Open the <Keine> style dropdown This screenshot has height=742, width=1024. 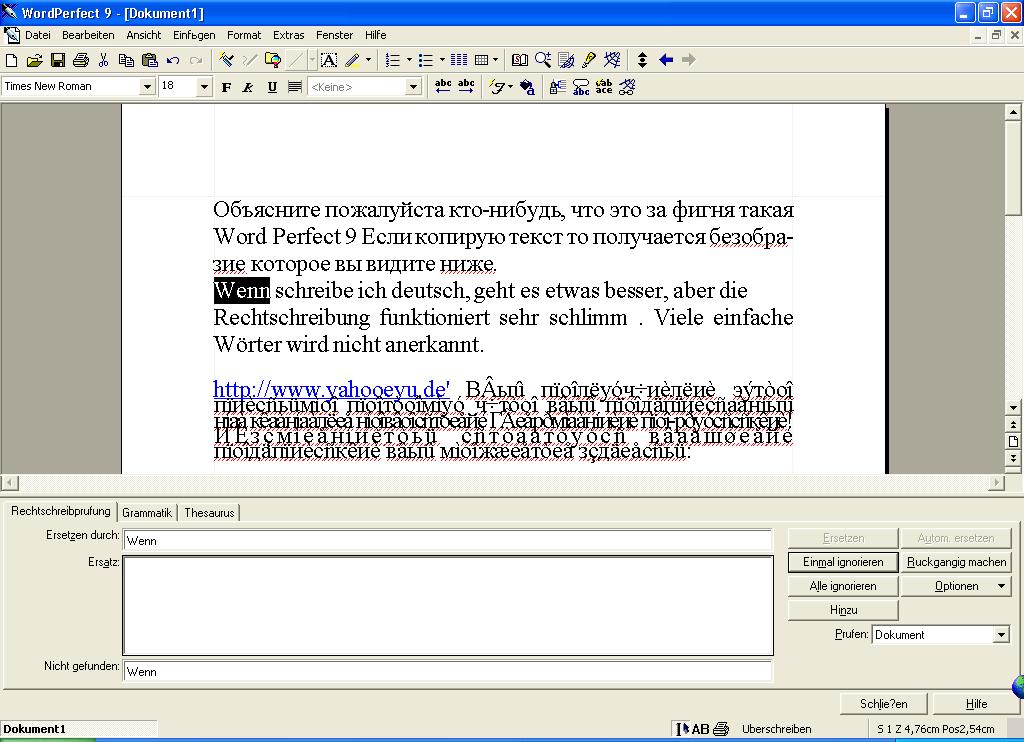coord(413,87)
